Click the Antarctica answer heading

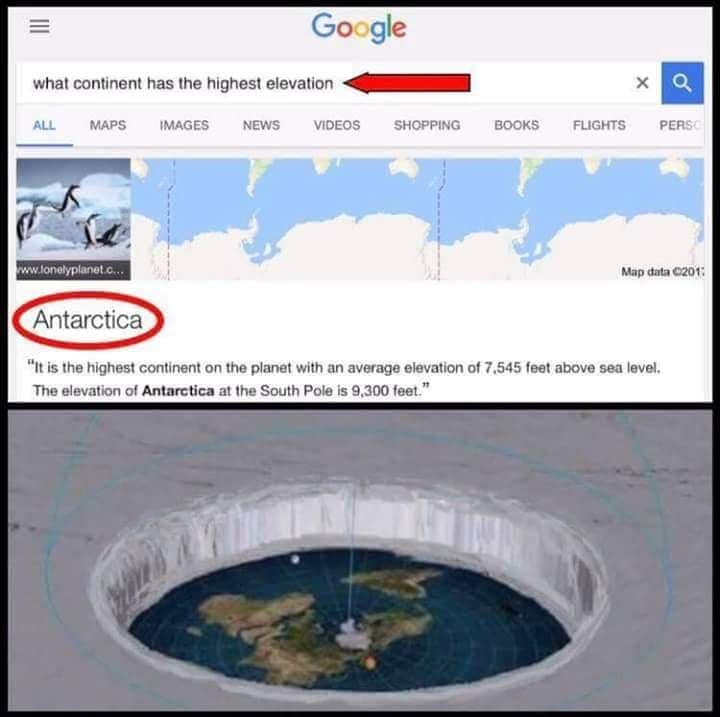(88, 320)
